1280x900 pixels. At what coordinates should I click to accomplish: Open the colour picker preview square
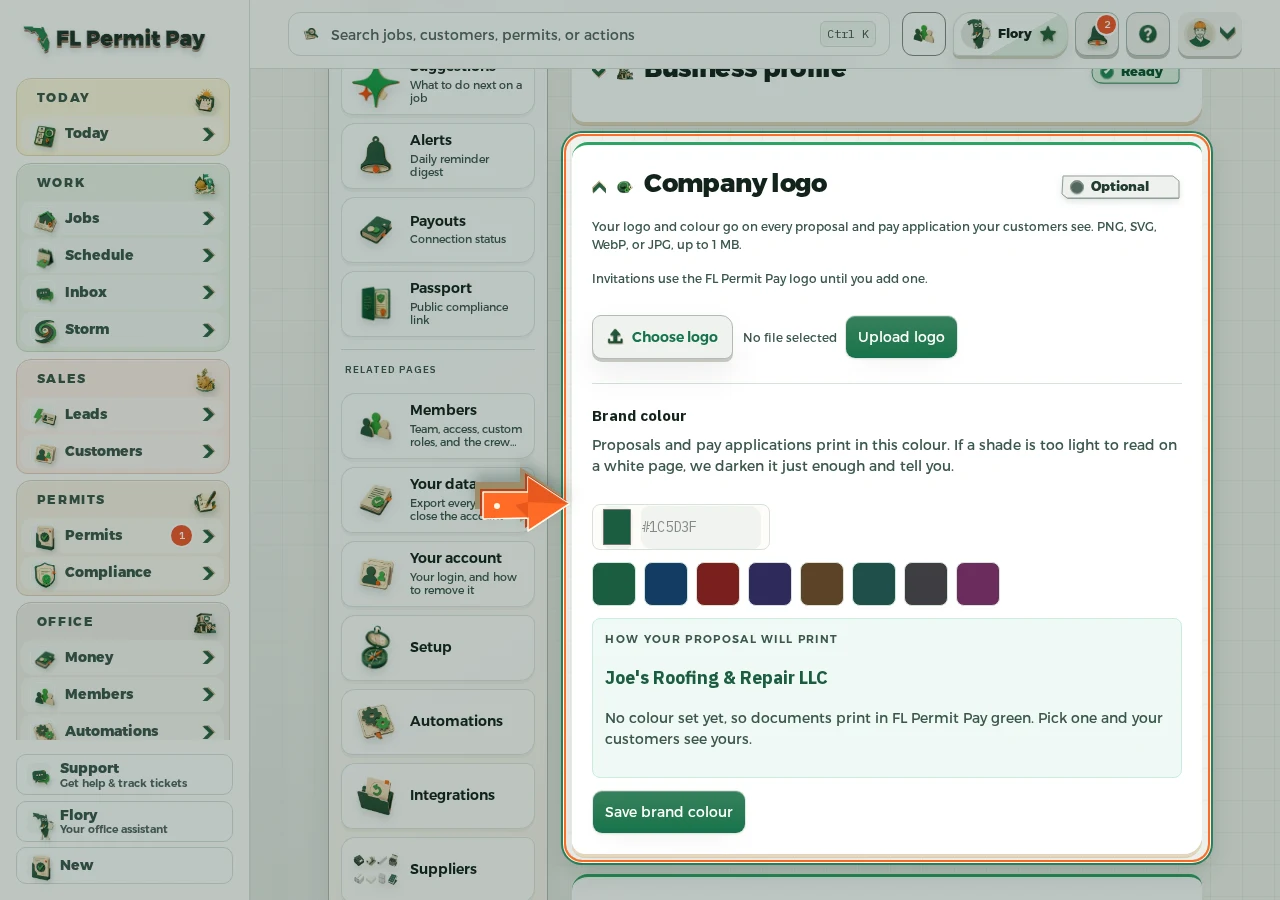(617, 527)
